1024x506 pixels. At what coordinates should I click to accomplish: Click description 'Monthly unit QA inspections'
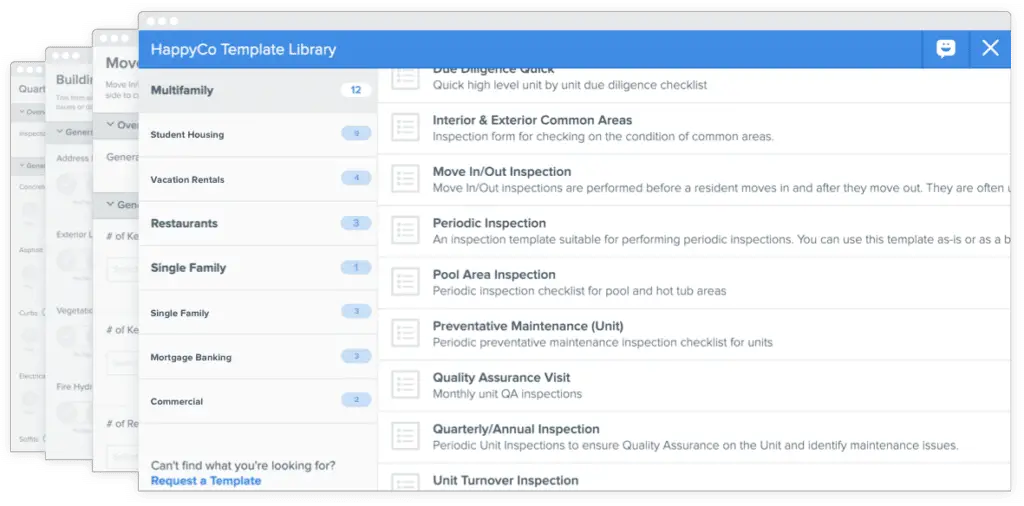pyautogui.click(x=507, y=394)
